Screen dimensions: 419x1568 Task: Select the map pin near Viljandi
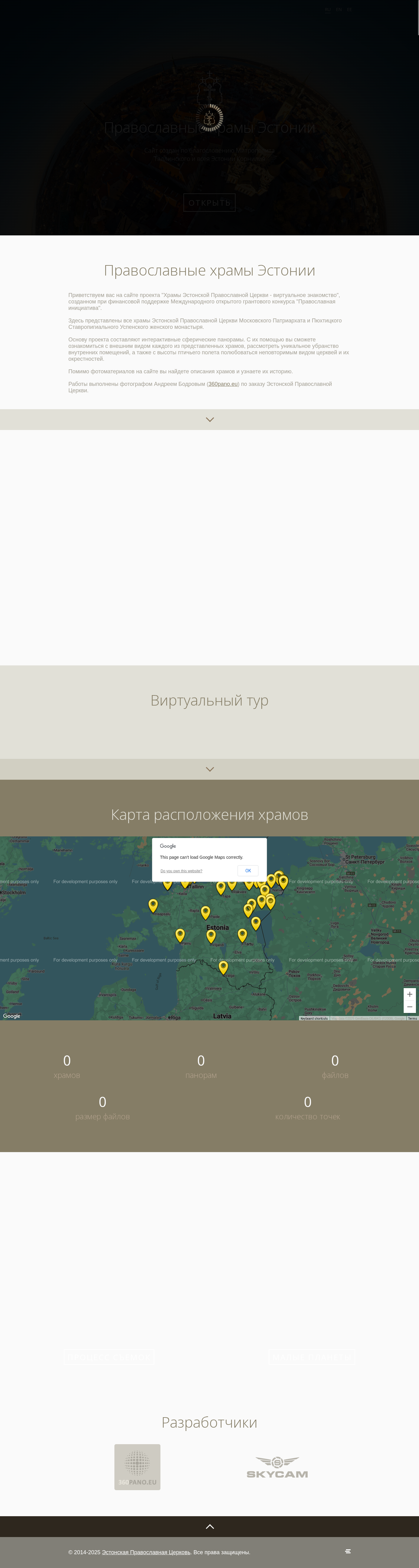click(x=211, y=936)
